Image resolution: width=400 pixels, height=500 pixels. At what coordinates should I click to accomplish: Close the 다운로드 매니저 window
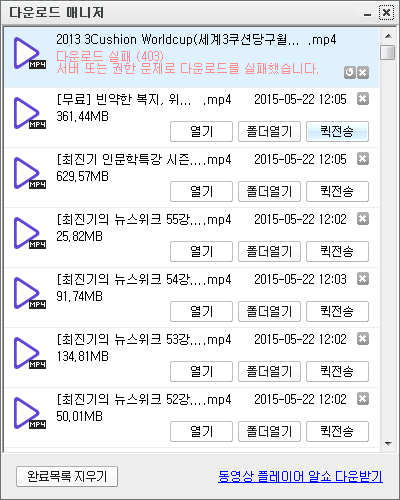(386, 13)
